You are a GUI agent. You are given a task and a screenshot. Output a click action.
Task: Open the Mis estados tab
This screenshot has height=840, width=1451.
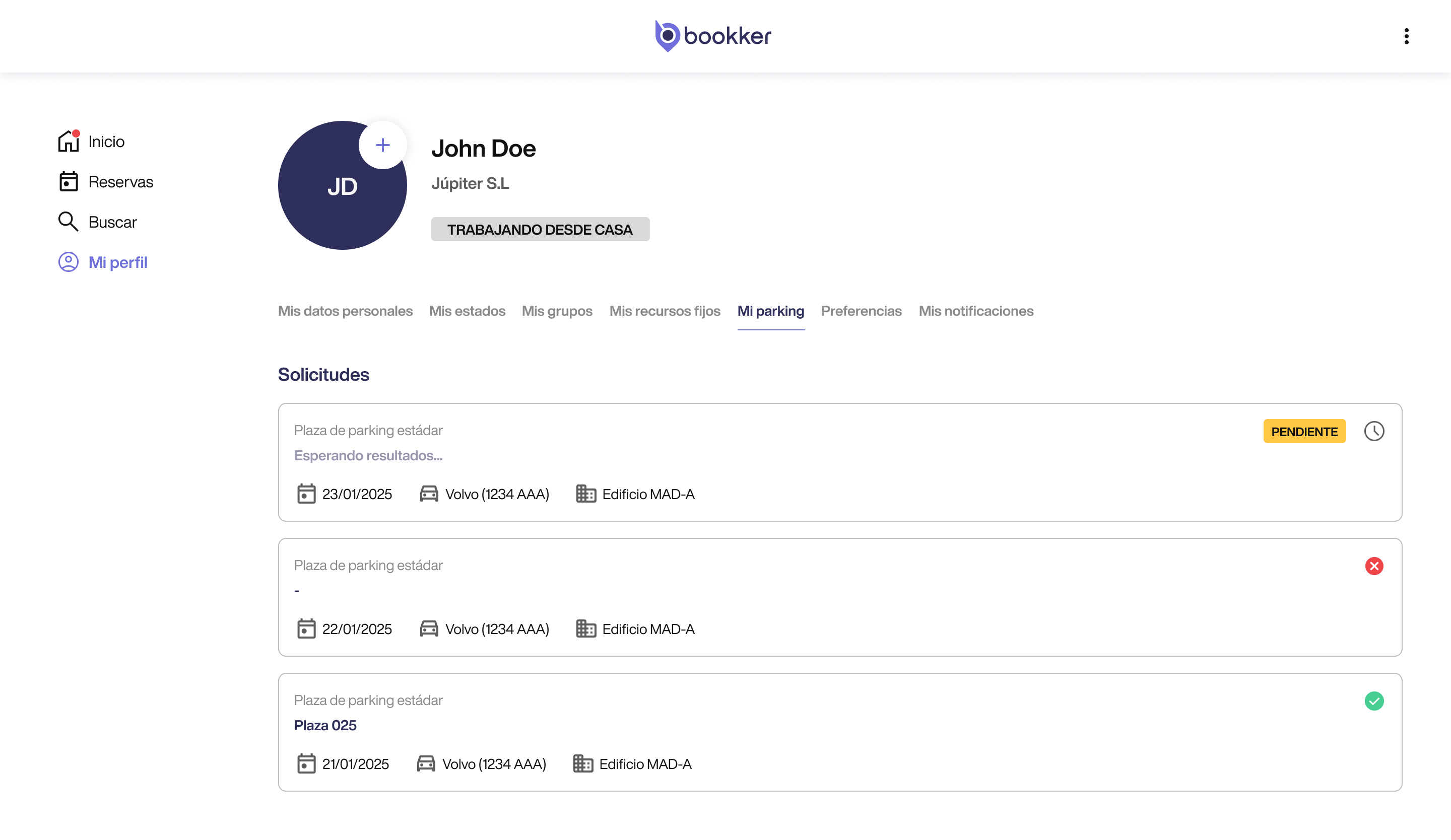point(467,311)
